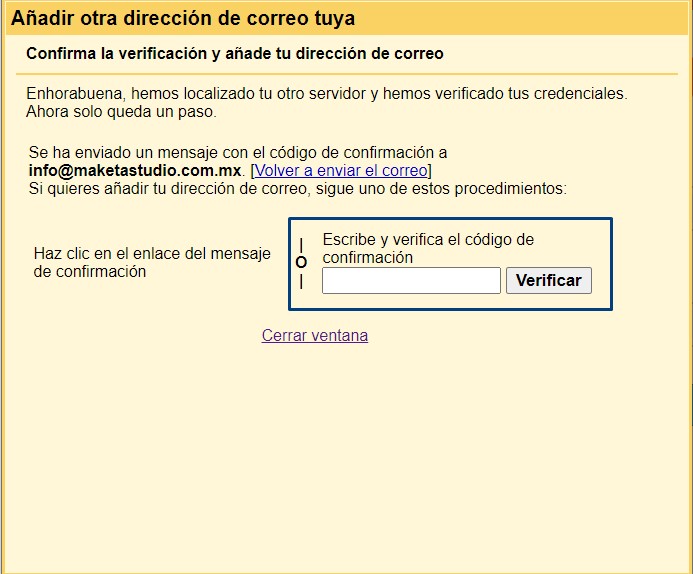Open the 'Volver a enviar el correo' link
This screenshot has height=574, width=693.
click(x=341, y=170)
